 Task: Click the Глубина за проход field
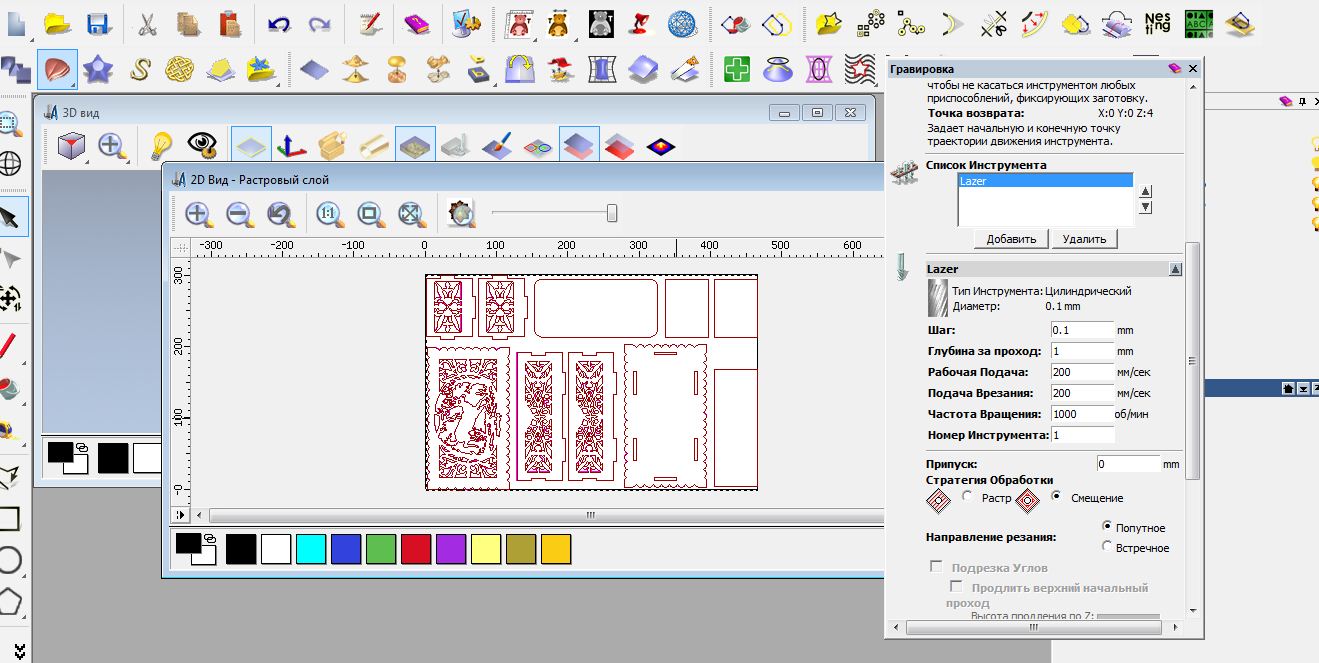tap(1082, 351)
